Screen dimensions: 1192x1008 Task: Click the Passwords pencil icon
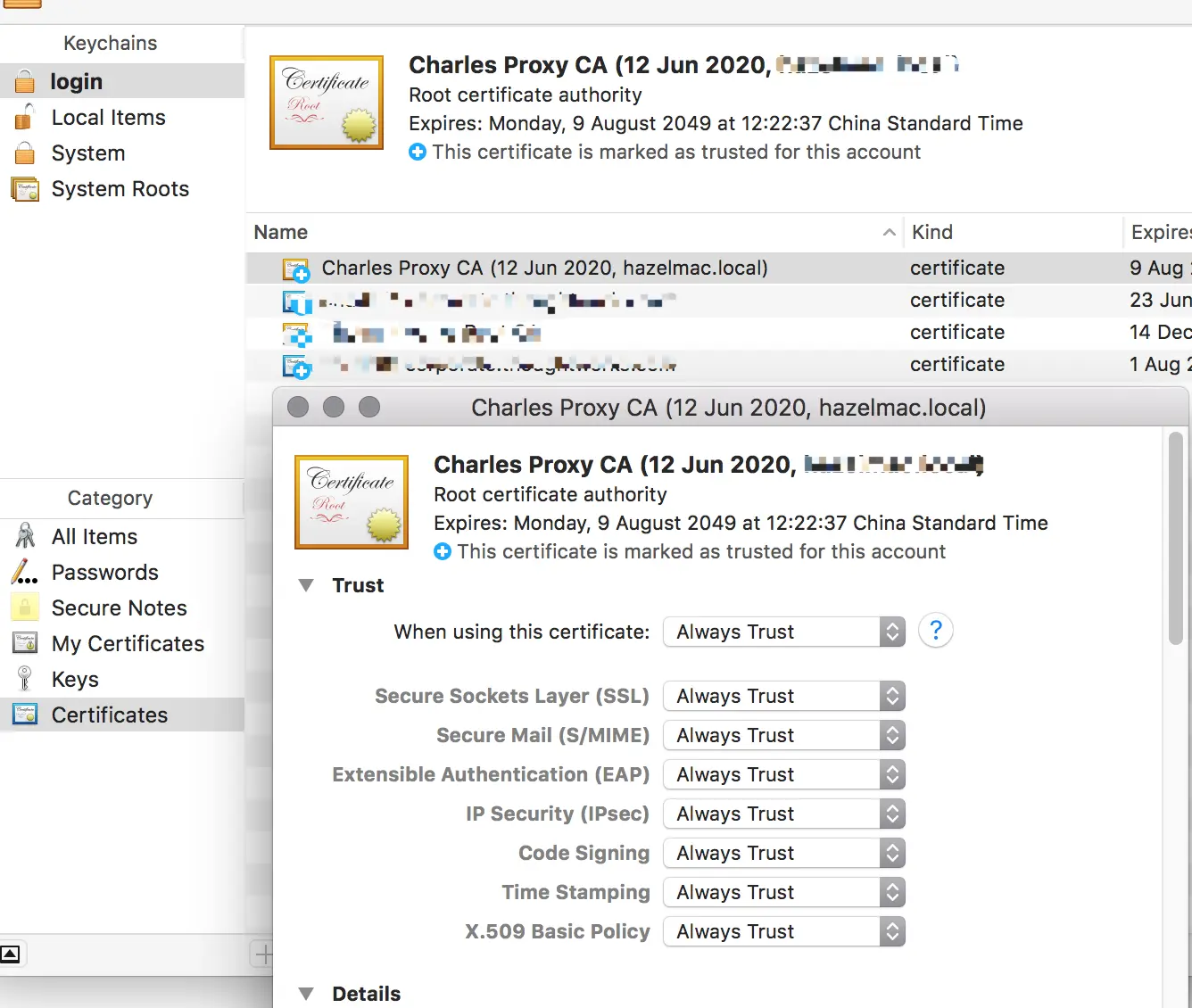click(25, 571)
